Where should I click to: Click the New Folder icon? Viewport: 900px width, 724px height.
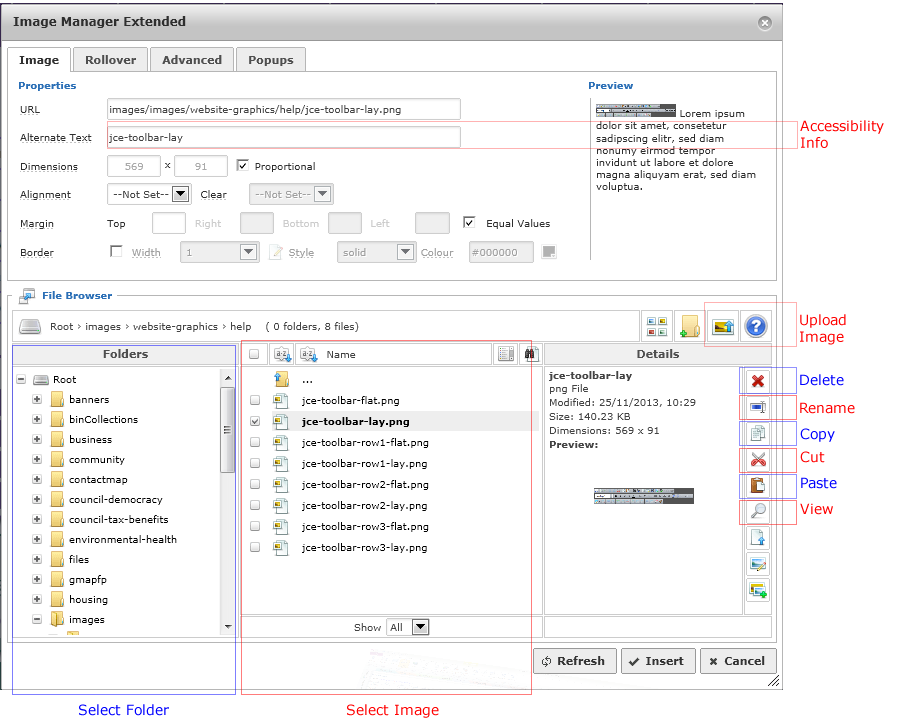pos(690,327)
